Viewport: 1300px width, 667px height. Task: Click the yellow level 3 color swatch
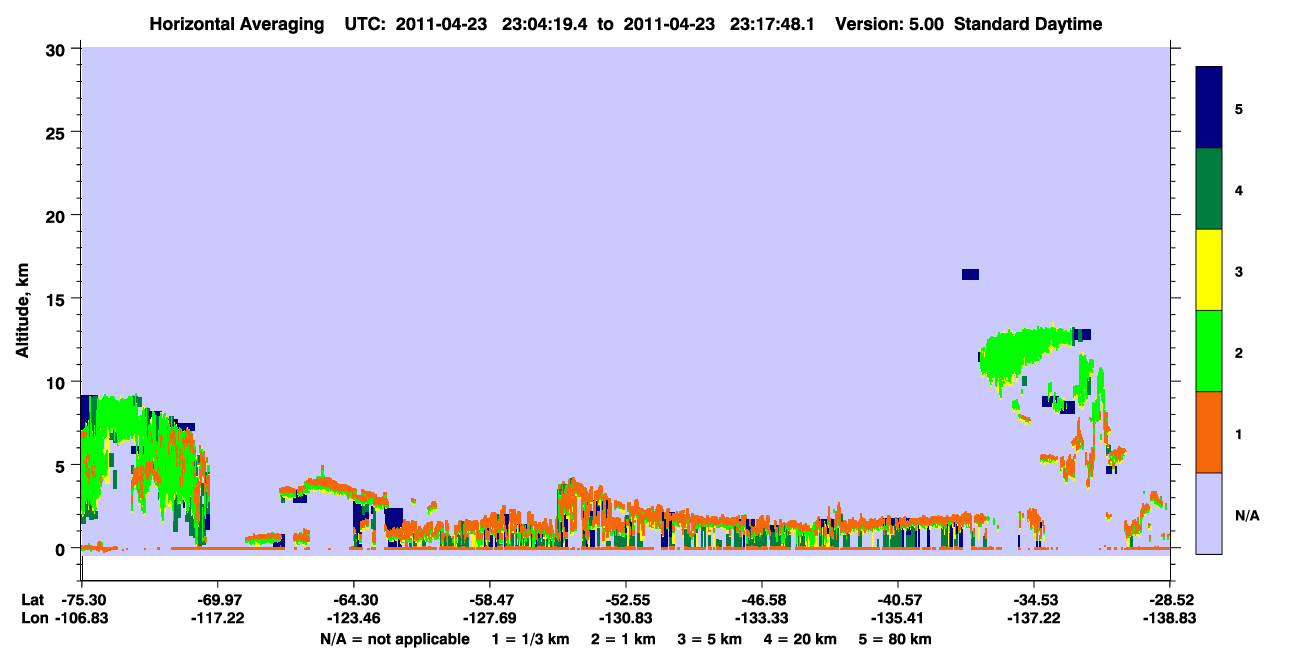[x=1209, y=270]
